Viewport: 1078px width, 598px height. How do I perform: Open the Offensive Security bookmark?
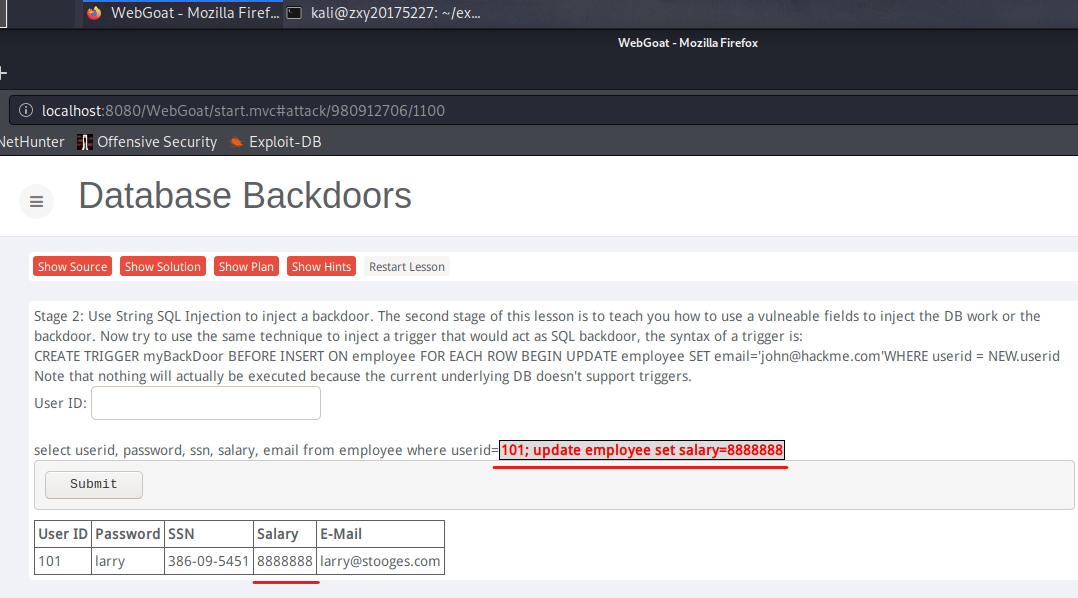point(147,142)
